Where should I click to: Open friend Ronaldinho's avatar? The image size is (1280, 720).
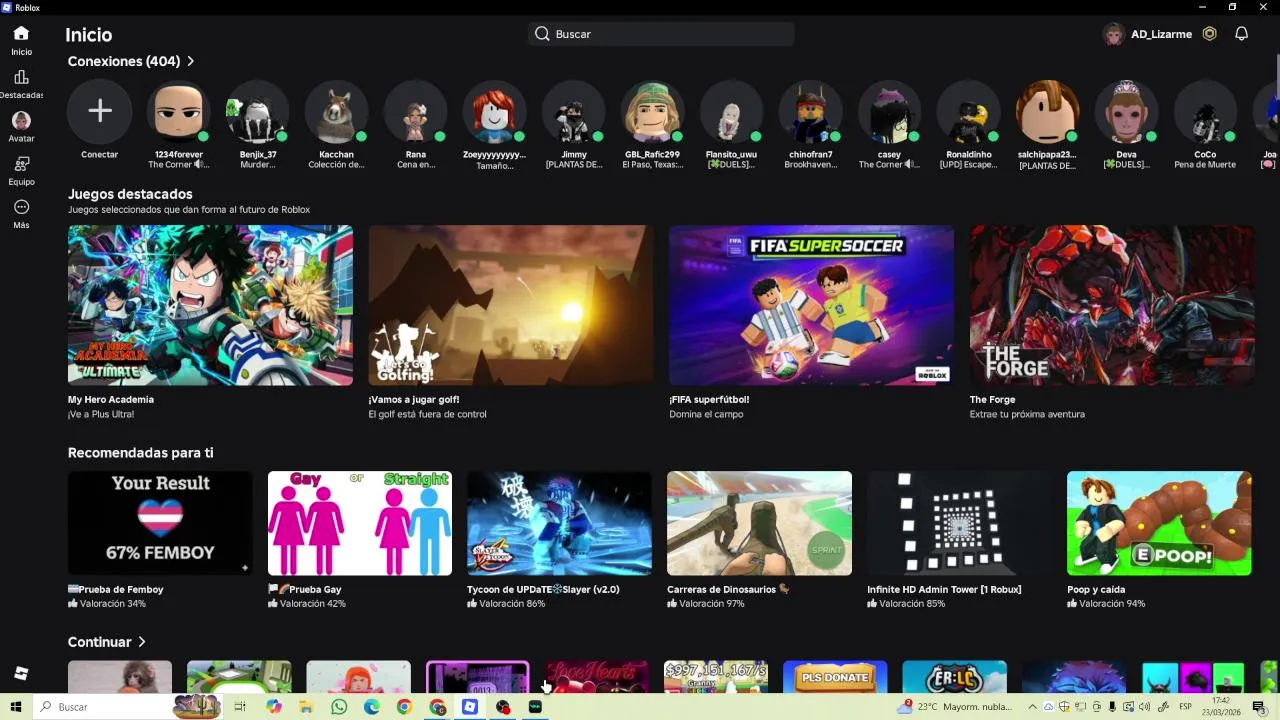[968, 111]
